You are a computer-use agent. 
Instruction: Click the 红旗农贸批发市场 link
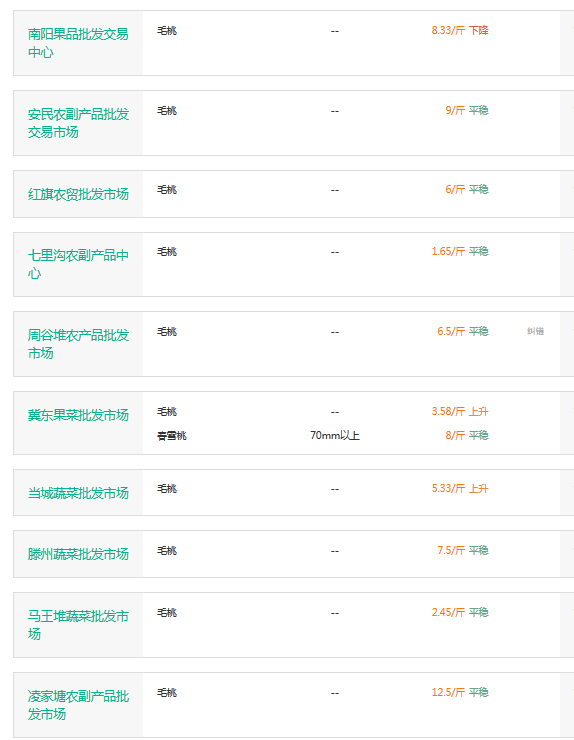click(x=78, y=194)
